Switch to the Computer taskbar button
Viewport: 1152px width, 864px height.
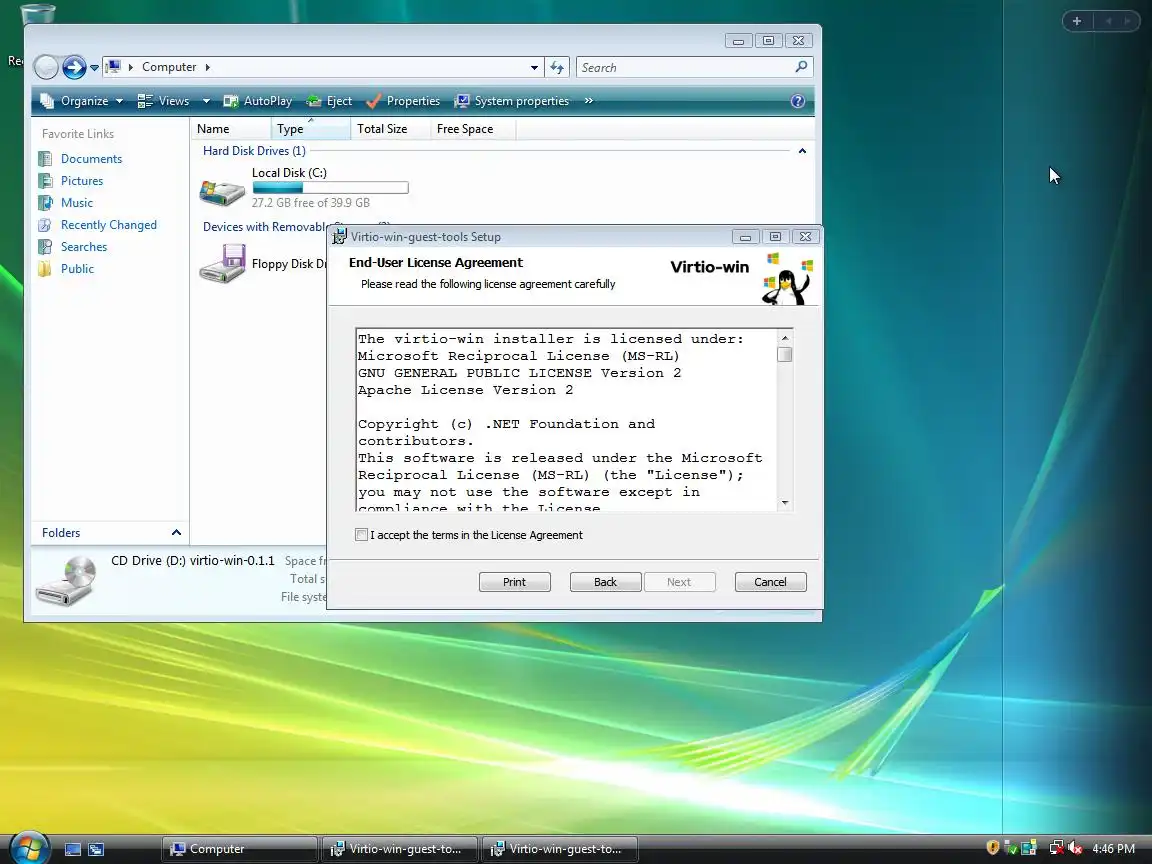coord(240,849)
